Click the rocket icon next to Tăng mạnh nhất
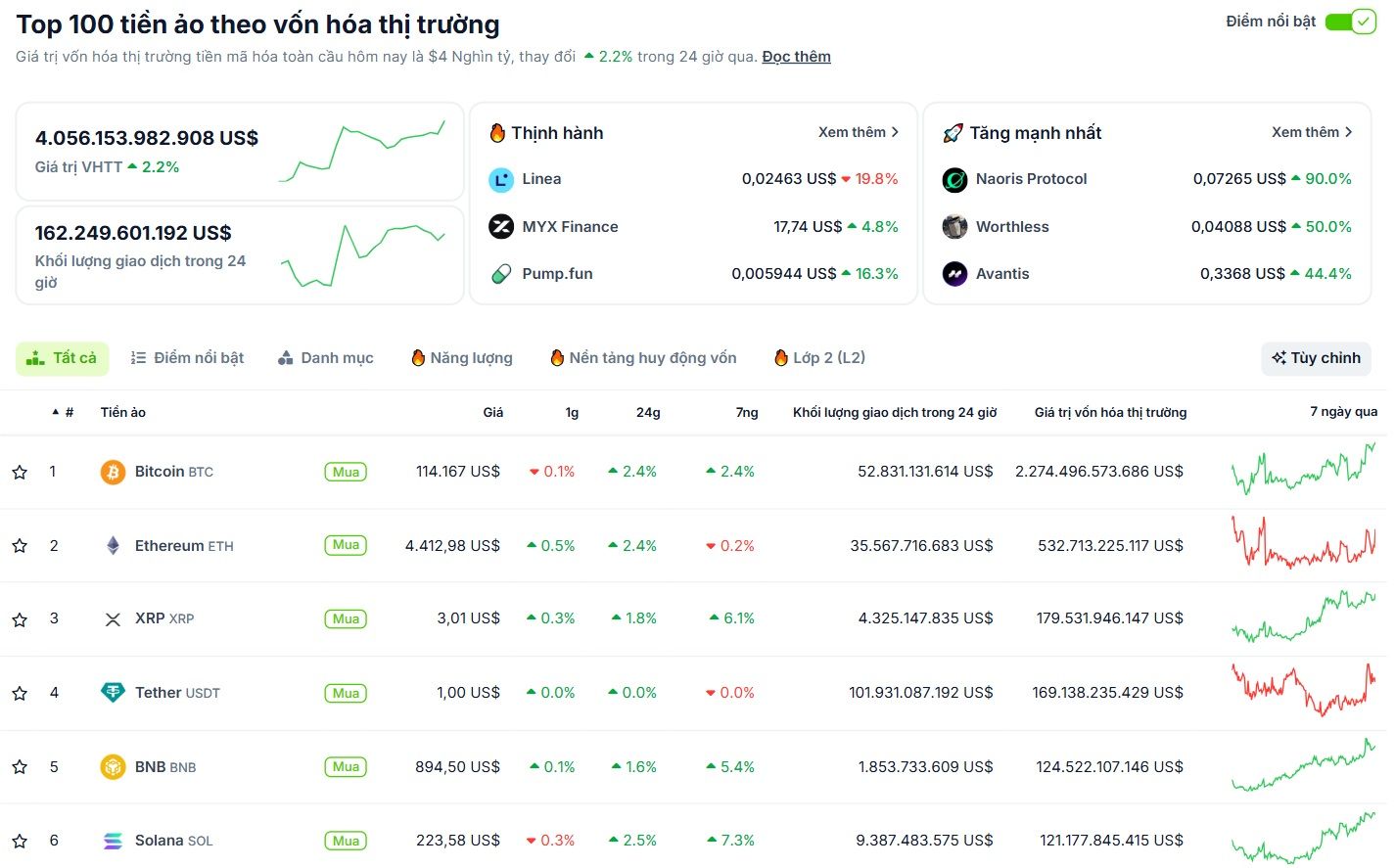The height and width of the screenshot is (868, 1395). [953, 132]
